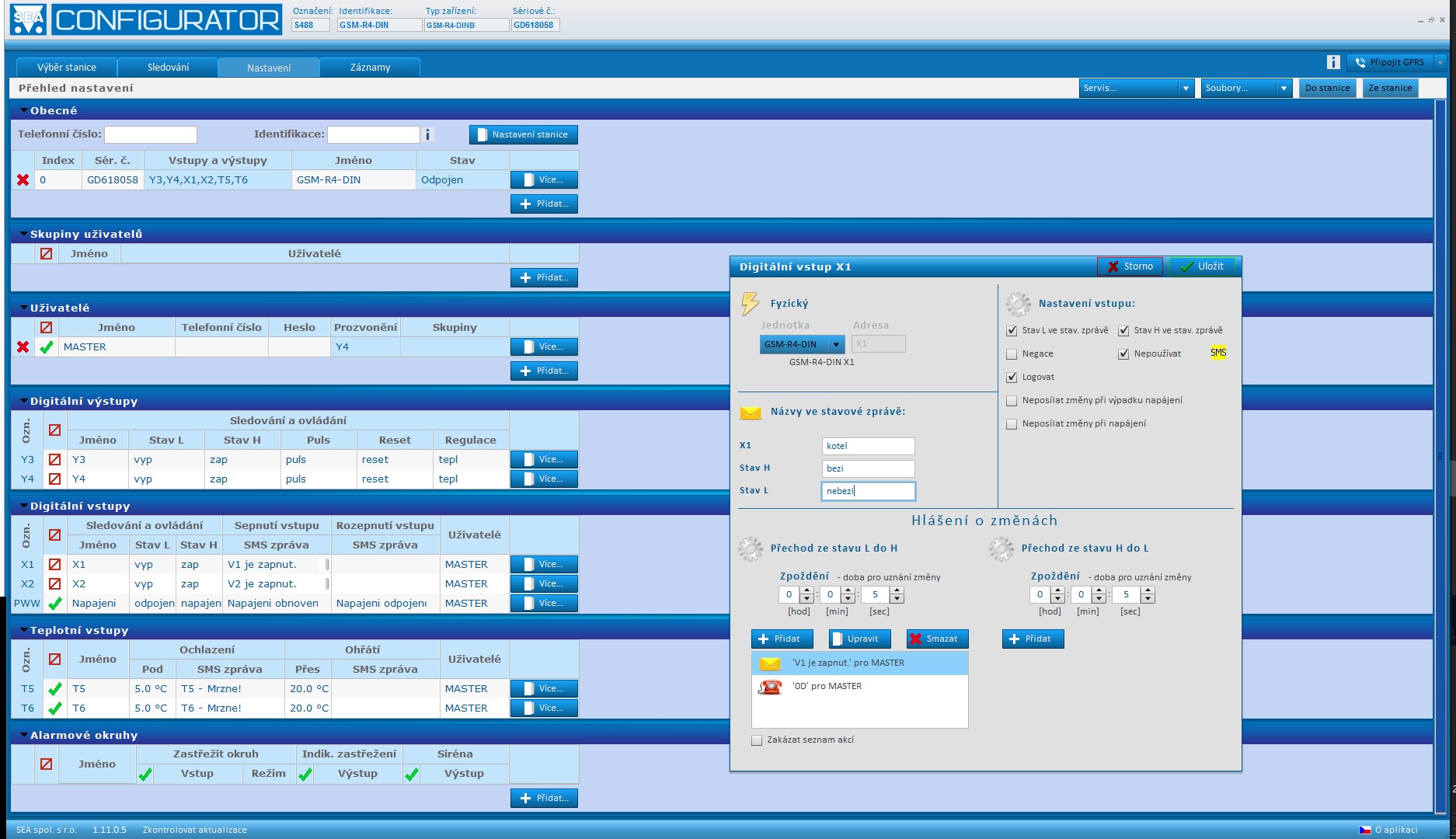Click the Storno button to cancel
Viewport: 1456px width, 839px height.
point(1130,266)
